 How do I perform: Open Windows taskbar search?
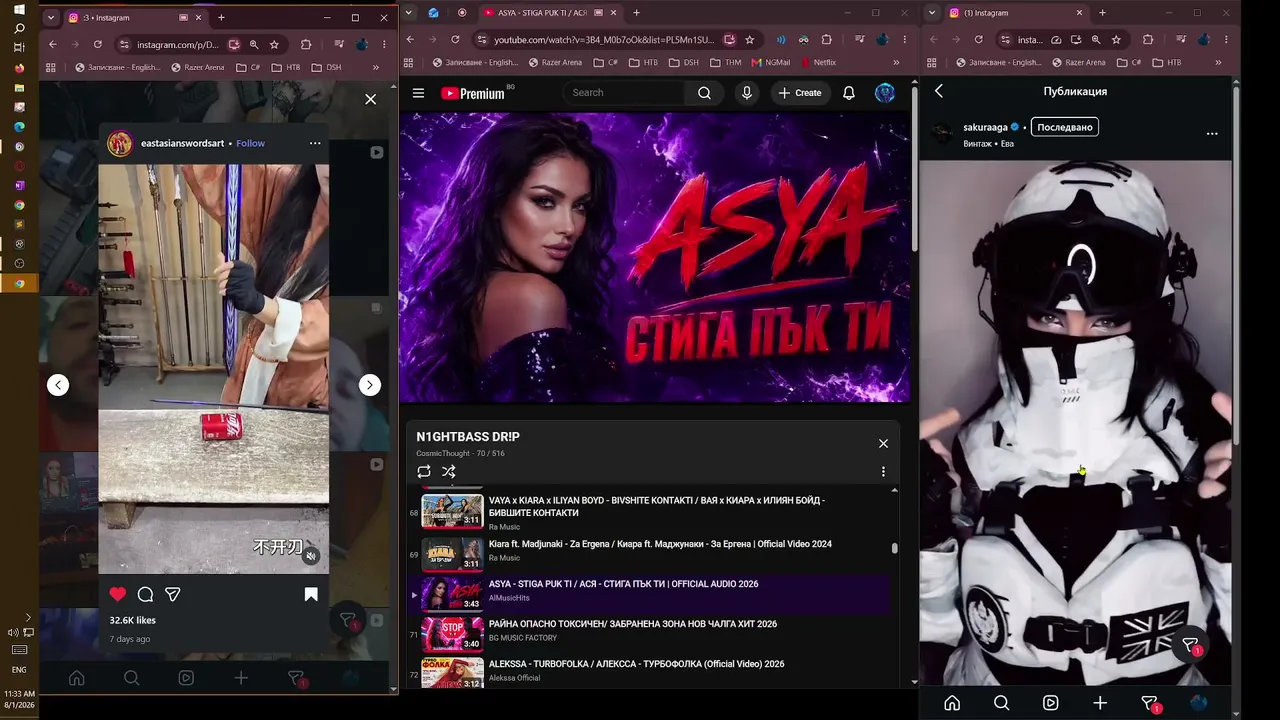tap(19, 29)
